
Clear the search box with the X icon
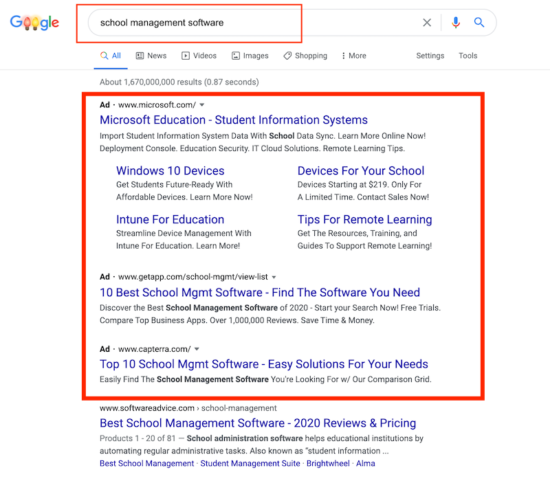point(427,22)
